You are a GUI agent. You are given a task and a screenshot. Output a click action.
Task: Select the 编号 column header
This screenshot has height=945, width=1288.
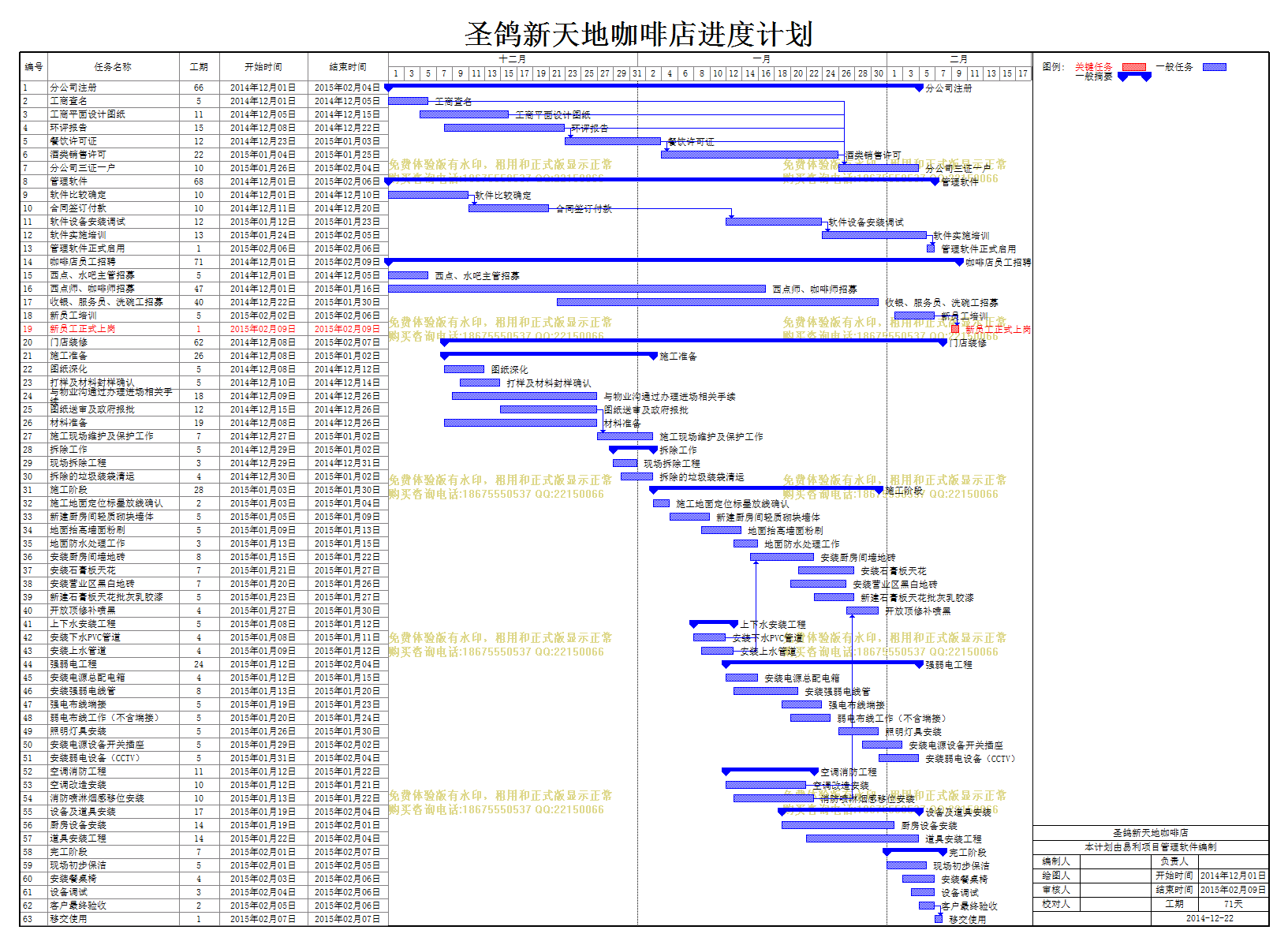coord(34,67)
